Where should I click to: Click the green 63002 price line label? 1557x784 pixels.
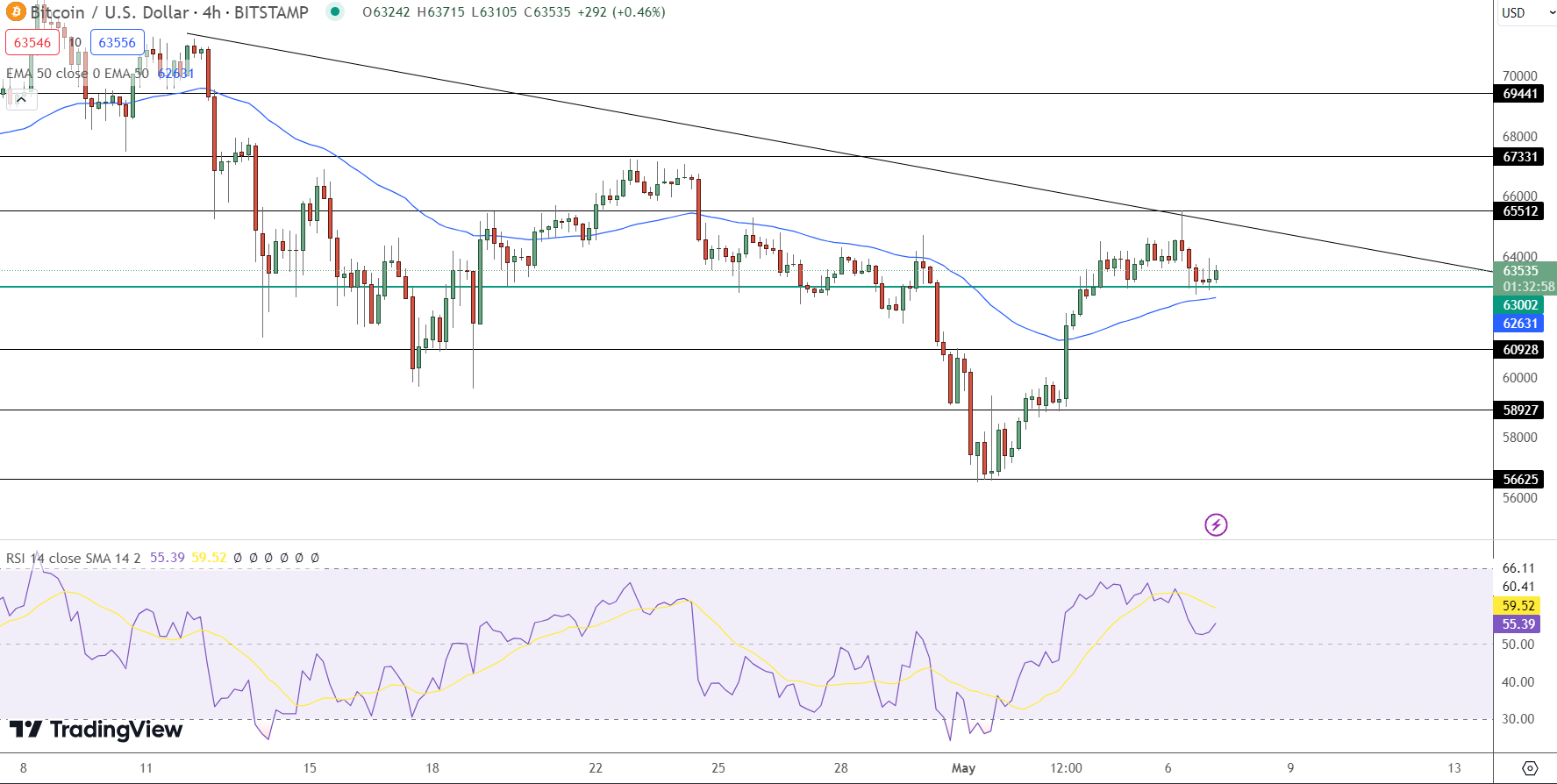click(x=1520, y=305)
